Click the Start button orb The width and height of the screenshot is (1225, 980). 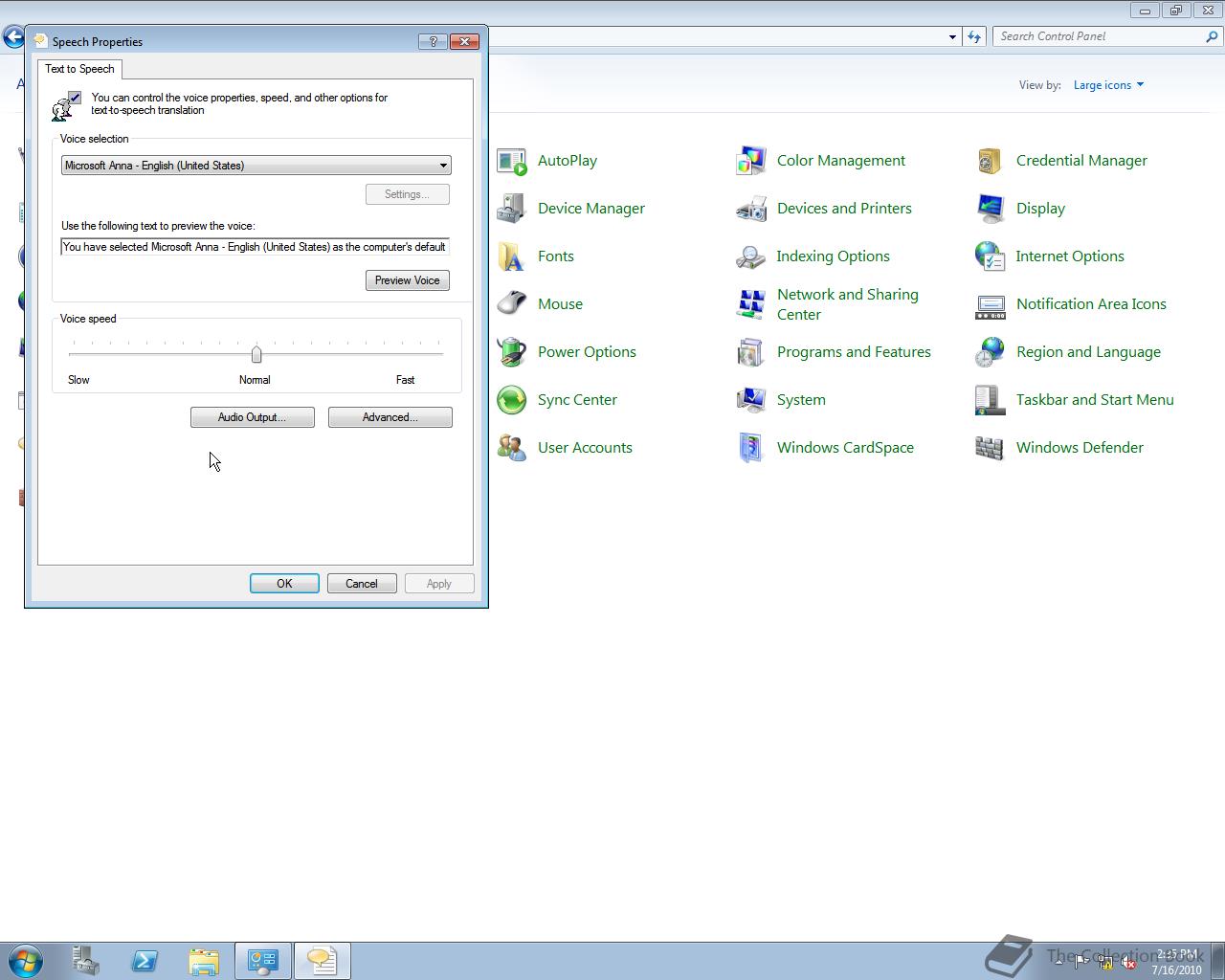click(26, 961)
